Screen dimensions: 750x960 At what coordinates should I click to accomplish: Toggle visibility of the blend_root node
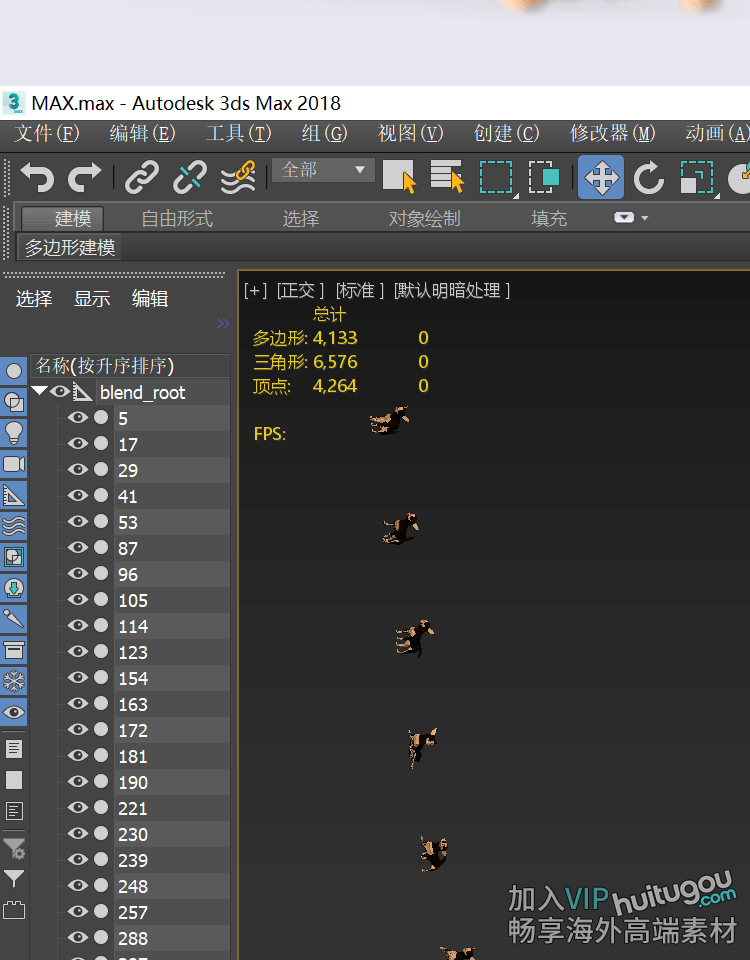(x=60, y=392)
